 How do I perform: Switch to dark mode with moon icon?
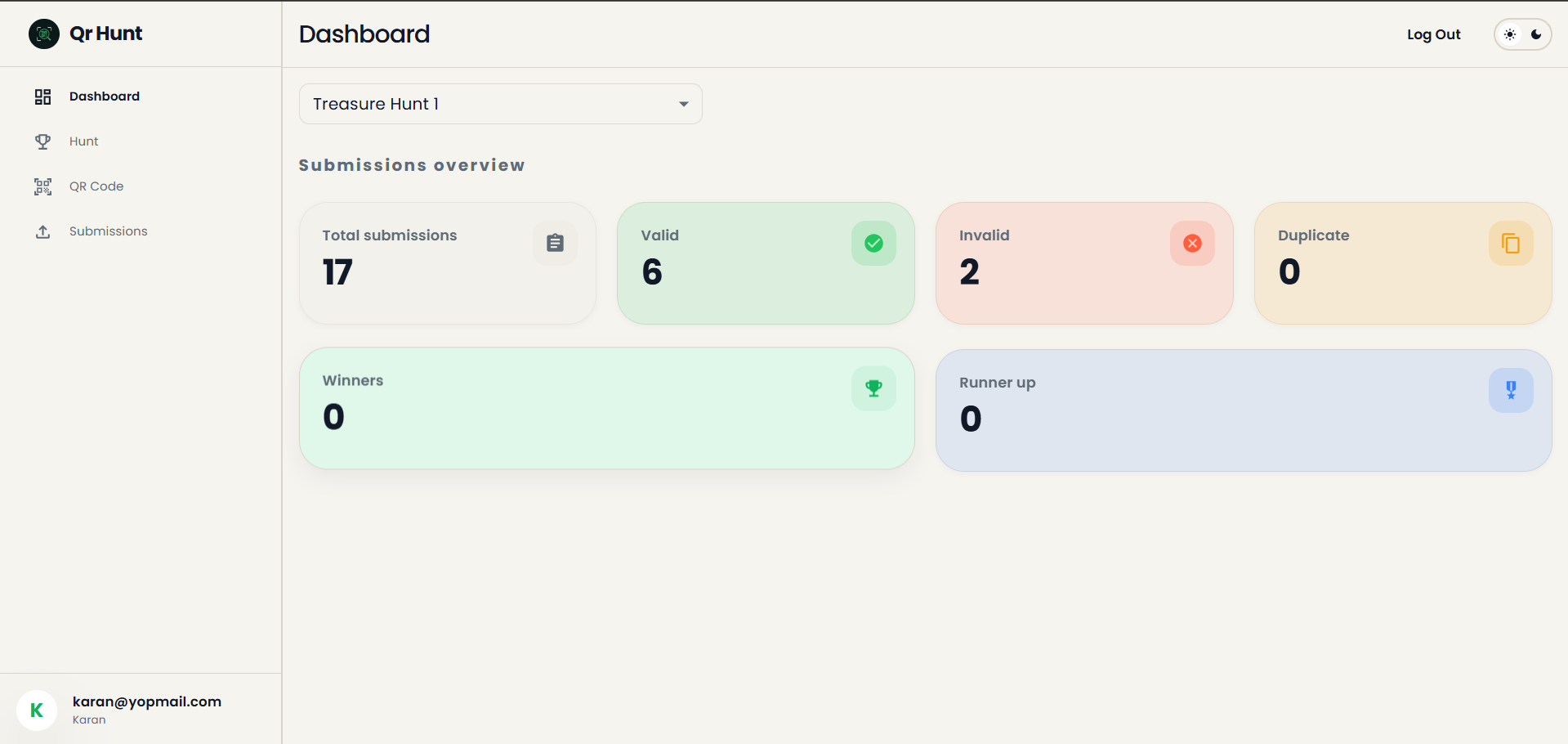click(1536, 34)
